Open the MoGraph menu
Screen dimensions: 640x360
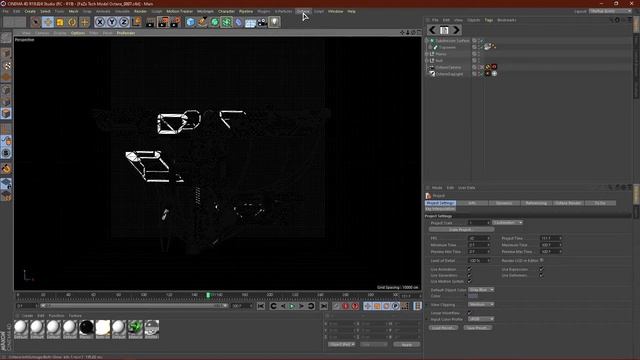[x=205, y=11]
